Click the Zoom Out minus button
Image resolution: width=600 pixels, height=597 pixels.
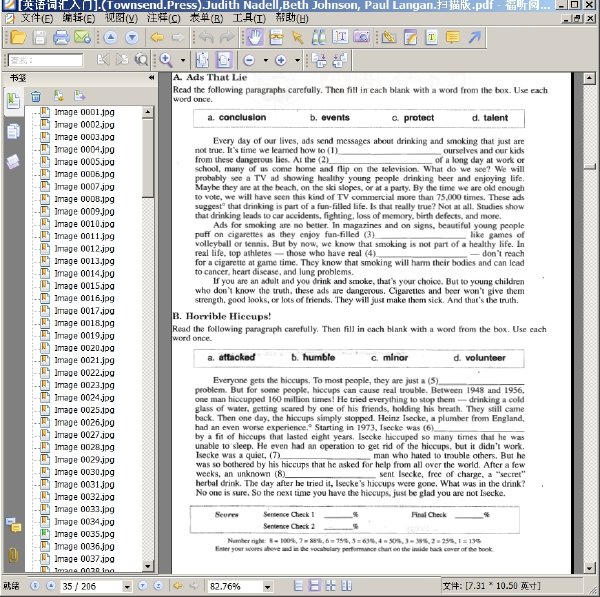click(x=249, y=60)
